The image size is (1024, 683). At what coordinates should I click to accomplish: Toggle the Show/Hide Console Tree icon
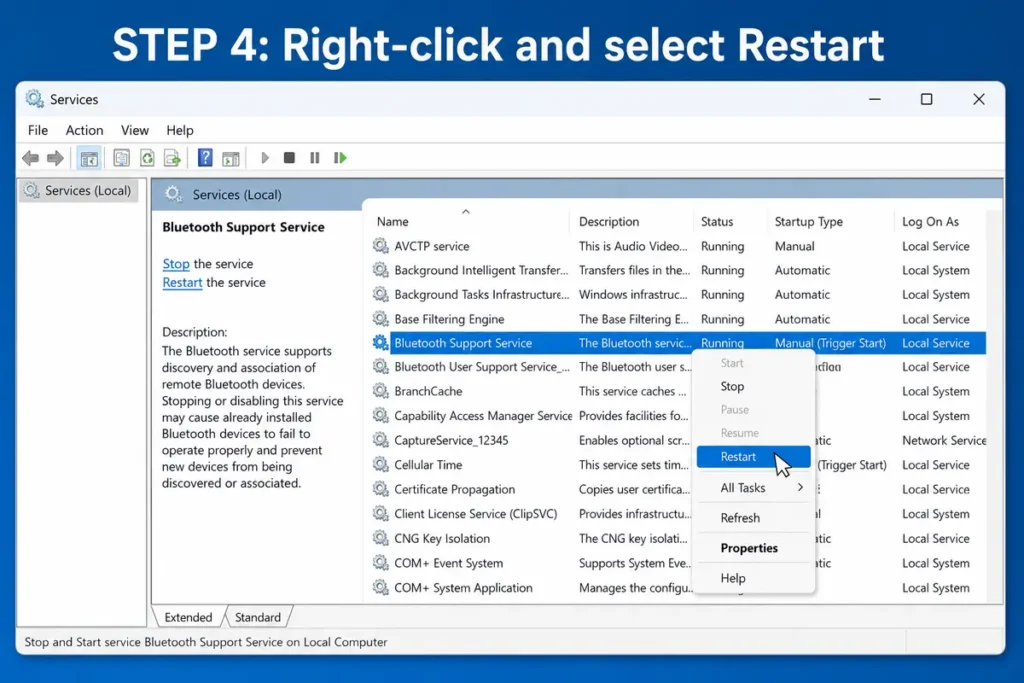(89, 158)
